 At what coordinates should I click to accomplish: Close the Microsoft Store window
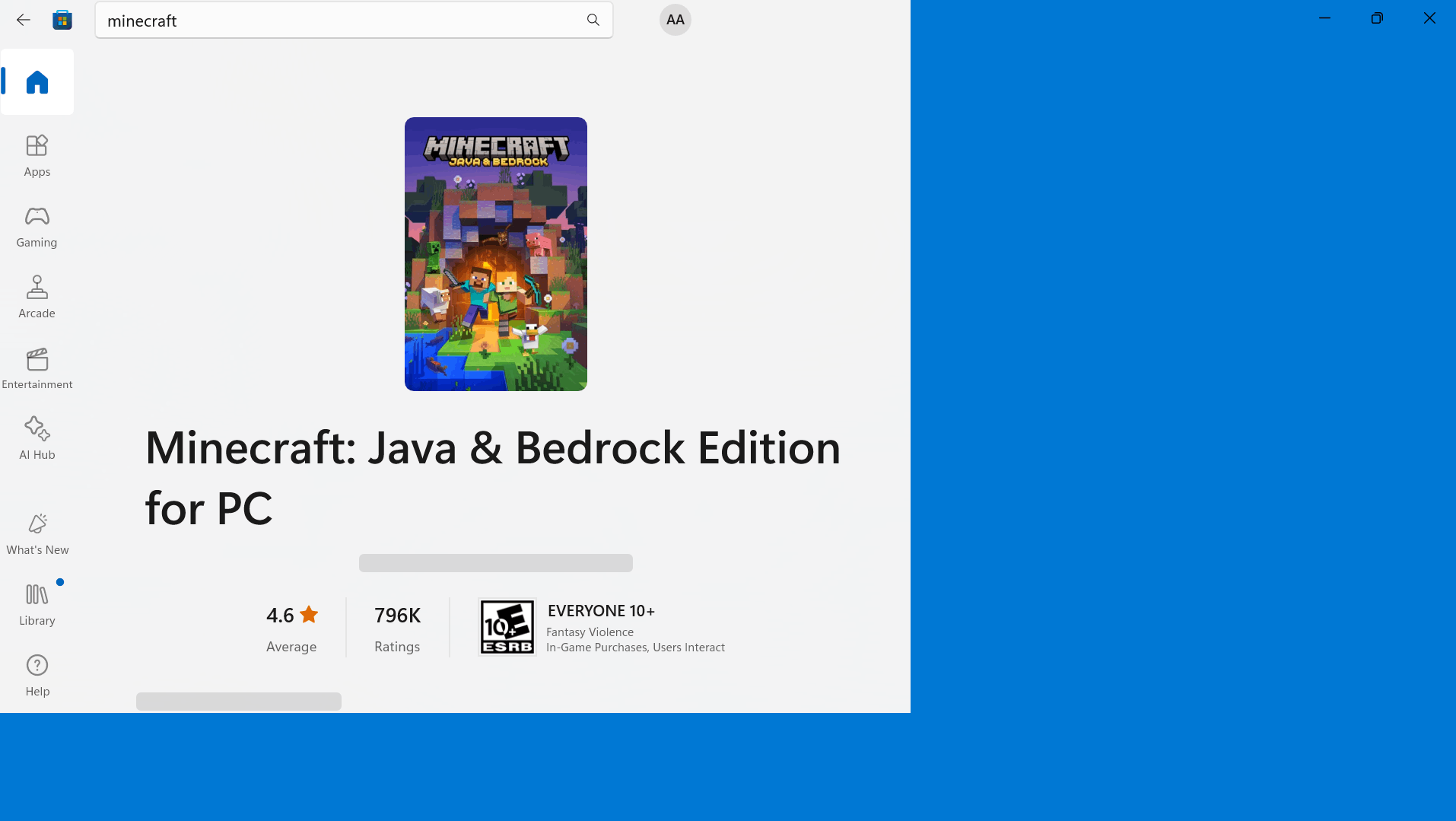pyautogui.click(x=1429, y=18)
